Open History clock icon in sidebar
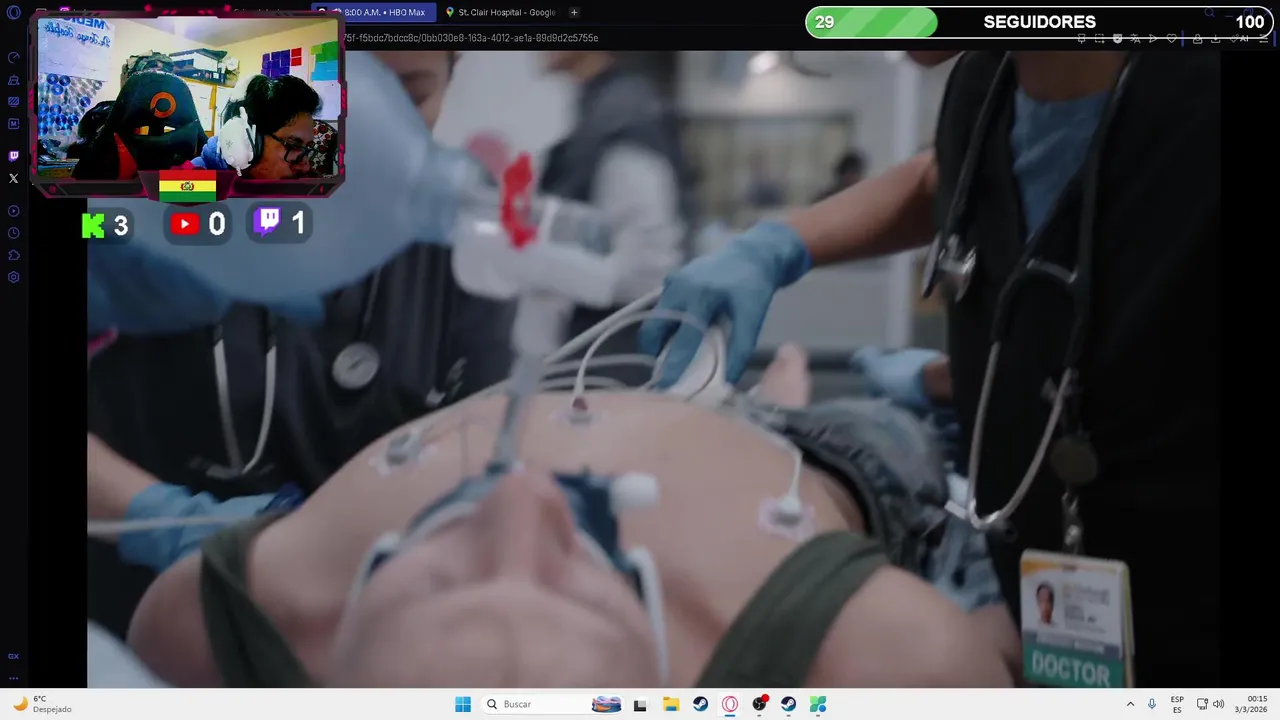Image resolution: width=1280 pixels, height=720 pixels. (13, 233)
